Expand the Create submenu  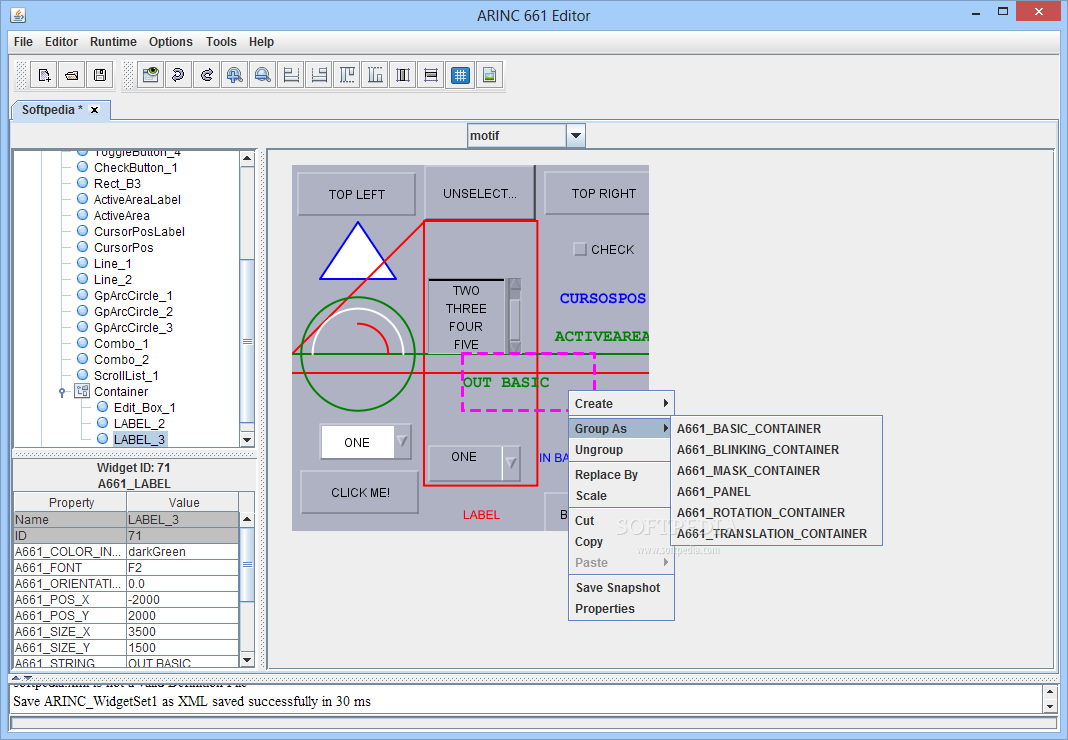[621, 403]
